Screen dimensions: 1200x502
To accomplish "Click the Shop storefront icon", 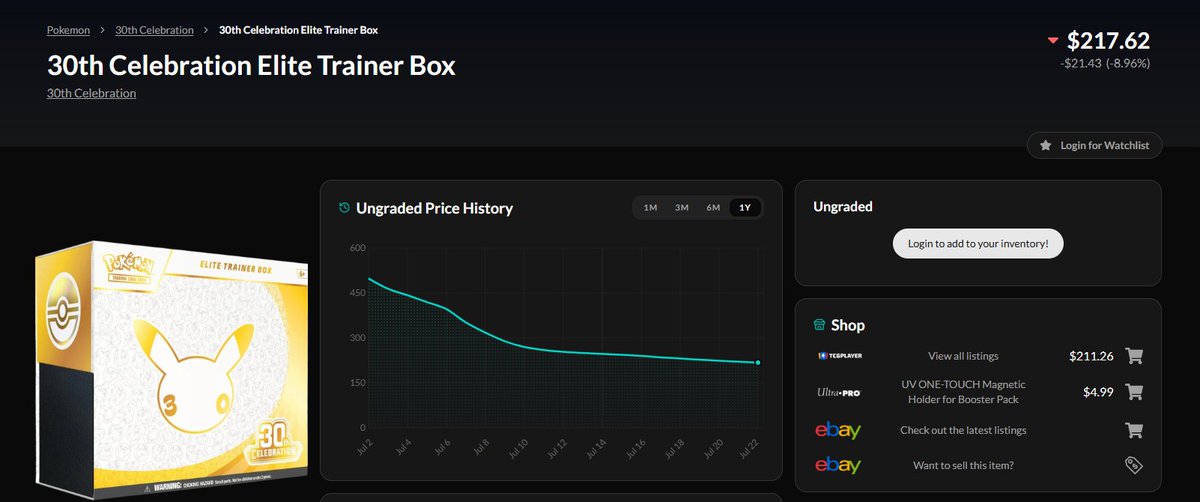I will (819, 325).
